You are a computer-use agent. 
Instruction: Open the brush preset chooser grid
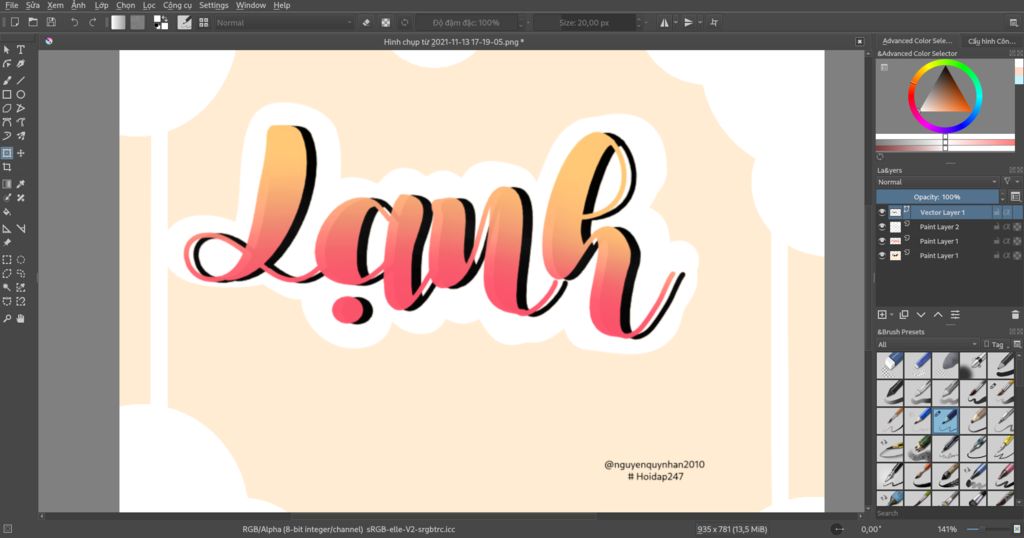point(204,22)
